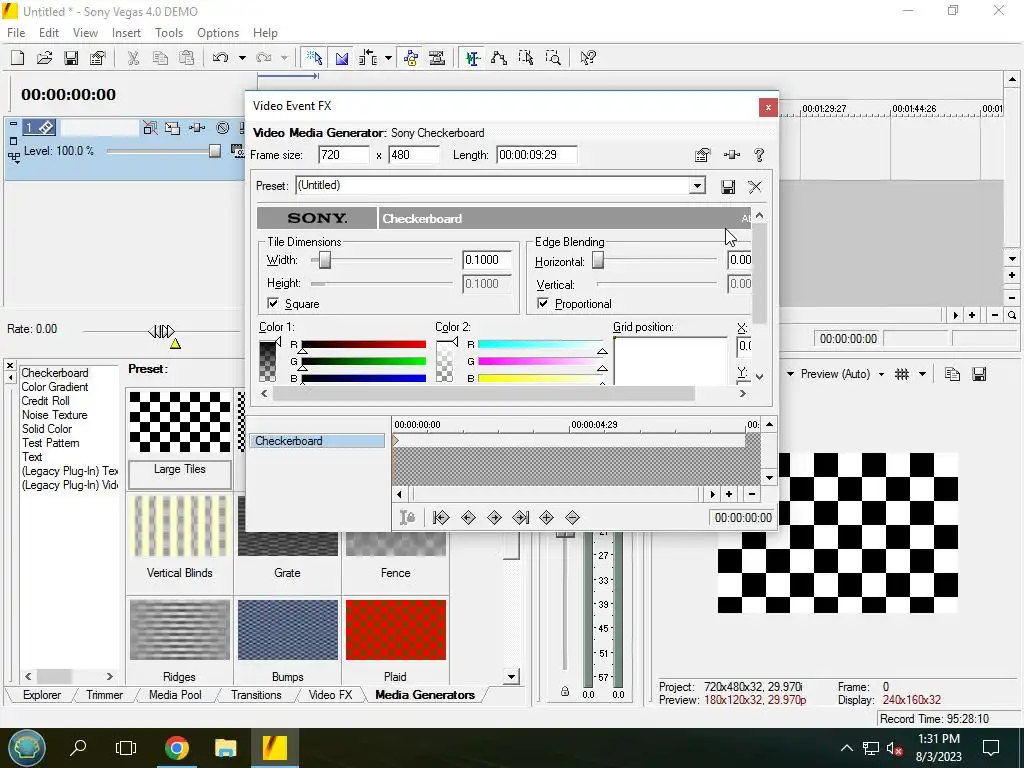Click the Track FX icon on track 1

[x=197, y=128]
